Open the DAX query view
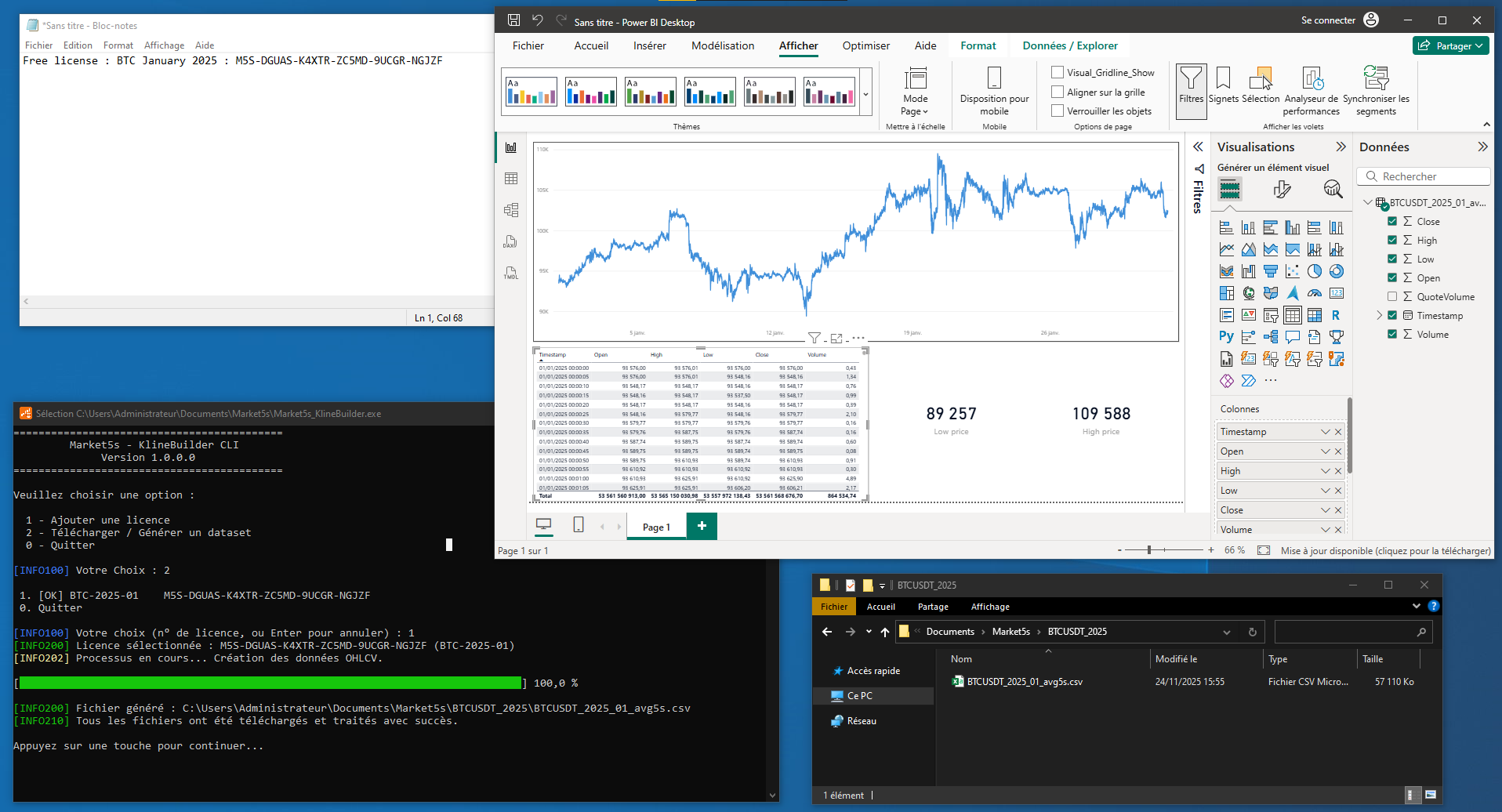This screenshot has height=812, width=1502. (510, 242)
